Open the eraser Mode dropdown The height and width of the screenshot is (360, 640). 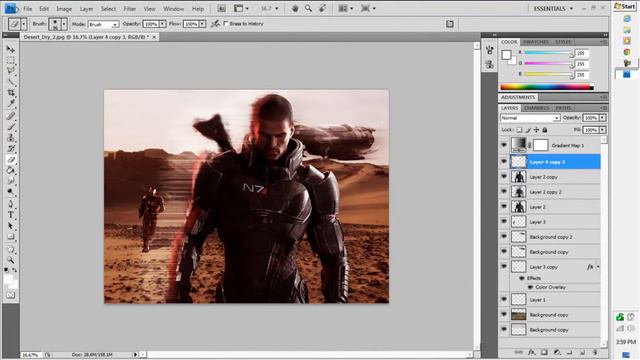point(103,24)
